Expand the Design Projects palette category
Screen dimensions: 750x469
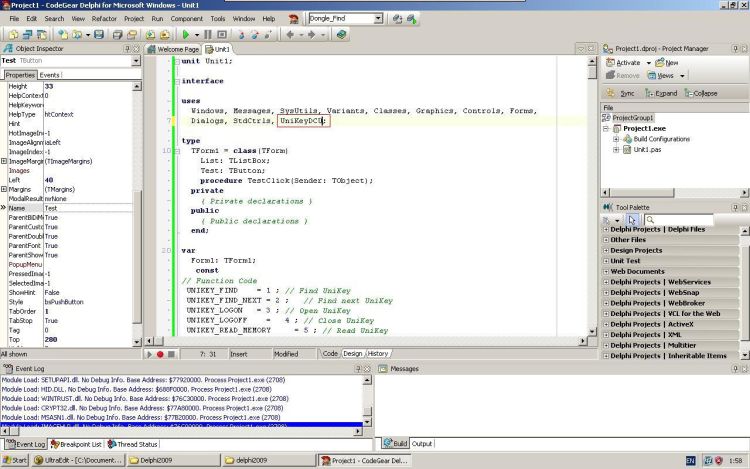pos(606,251)
